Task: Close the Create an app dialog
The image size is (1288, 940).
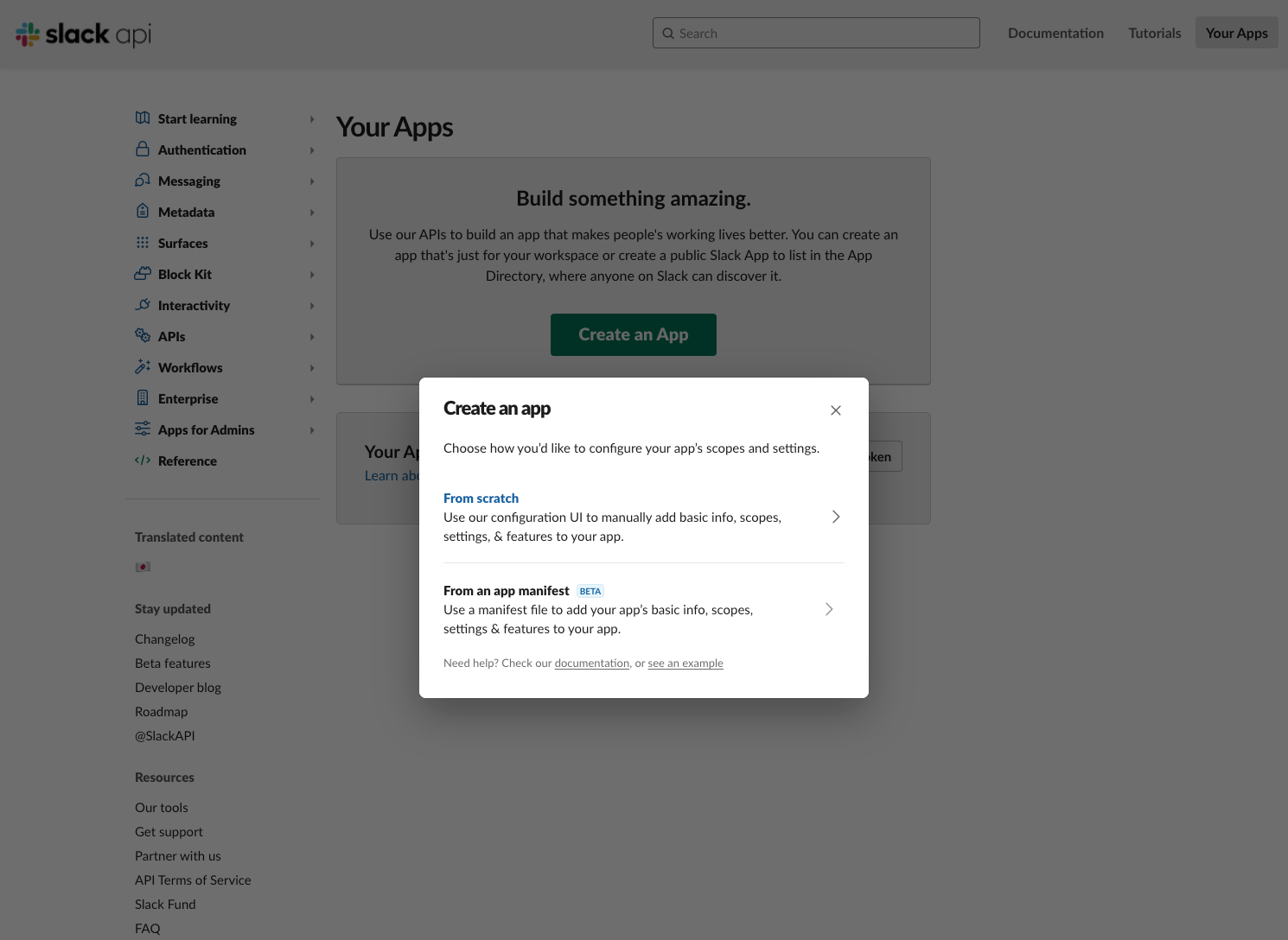Action: coord(835,410)
